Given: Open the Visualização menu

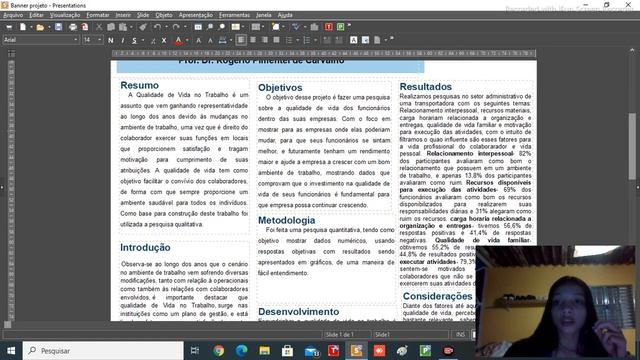Looking at the screenshot, I should pos(65,15).
